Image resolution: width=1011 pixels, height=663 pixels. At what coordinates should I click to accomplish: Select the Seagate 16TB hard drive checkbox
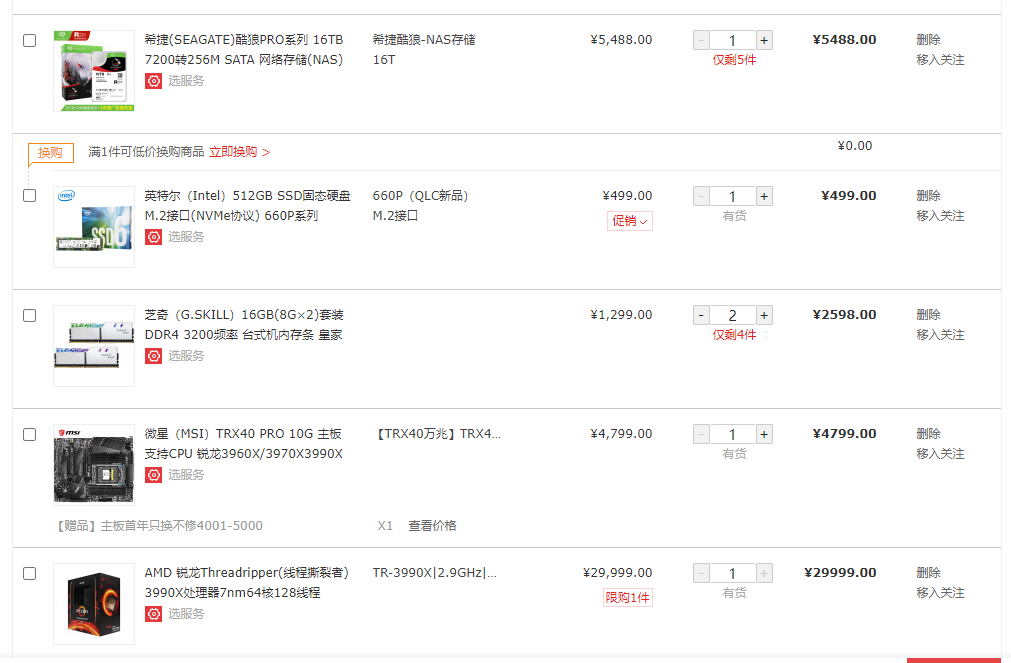point(30,40)
